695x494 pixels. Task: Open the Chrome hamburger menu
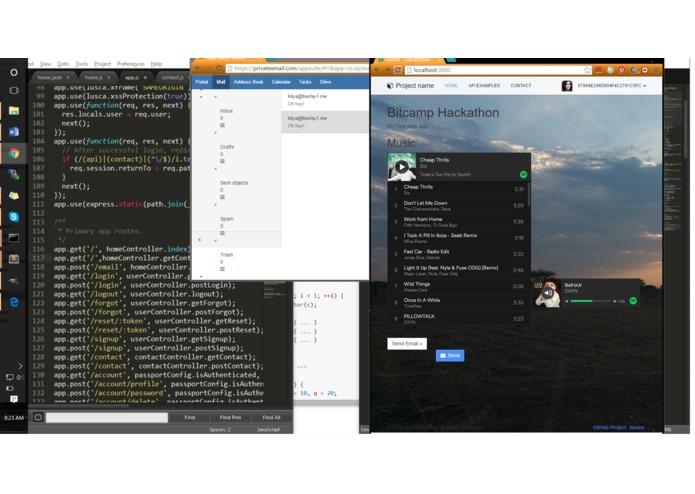click(656, 70)
